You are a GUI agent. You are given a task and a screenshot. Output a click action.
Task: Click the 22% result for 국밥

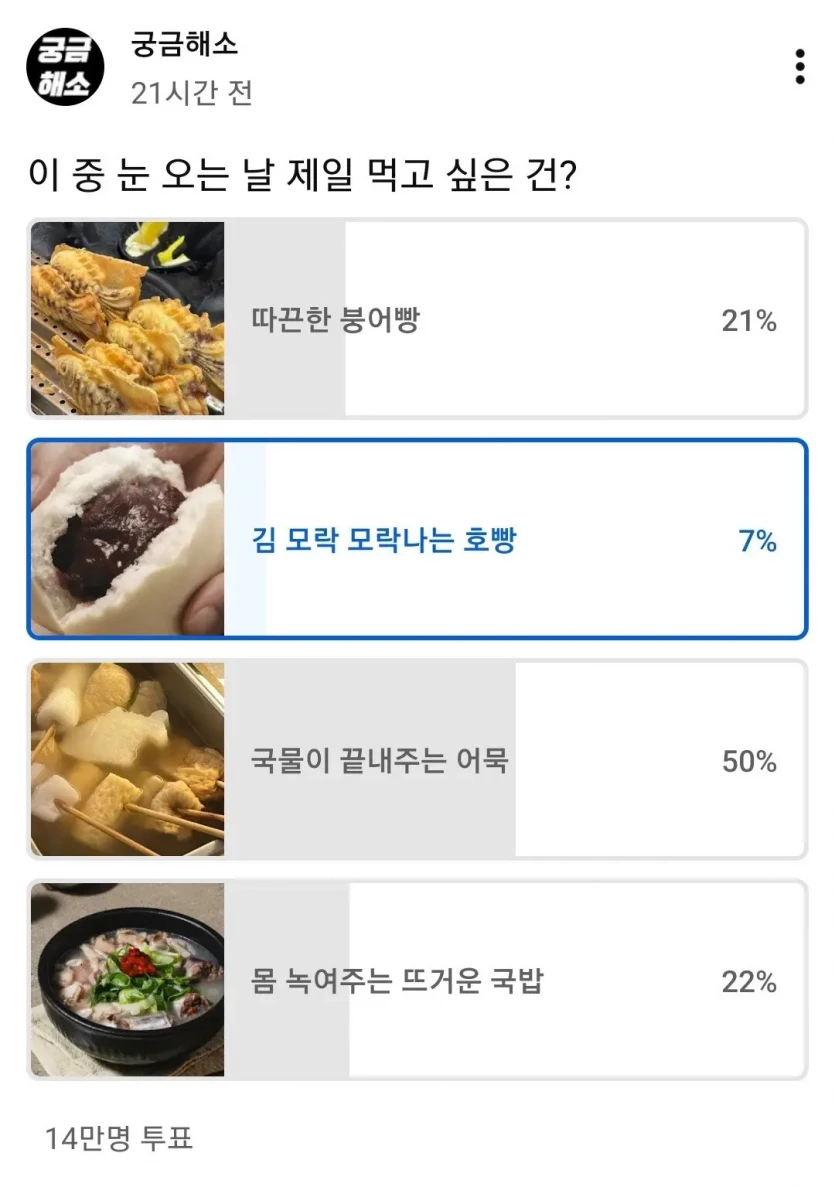(x=749, y=982)
